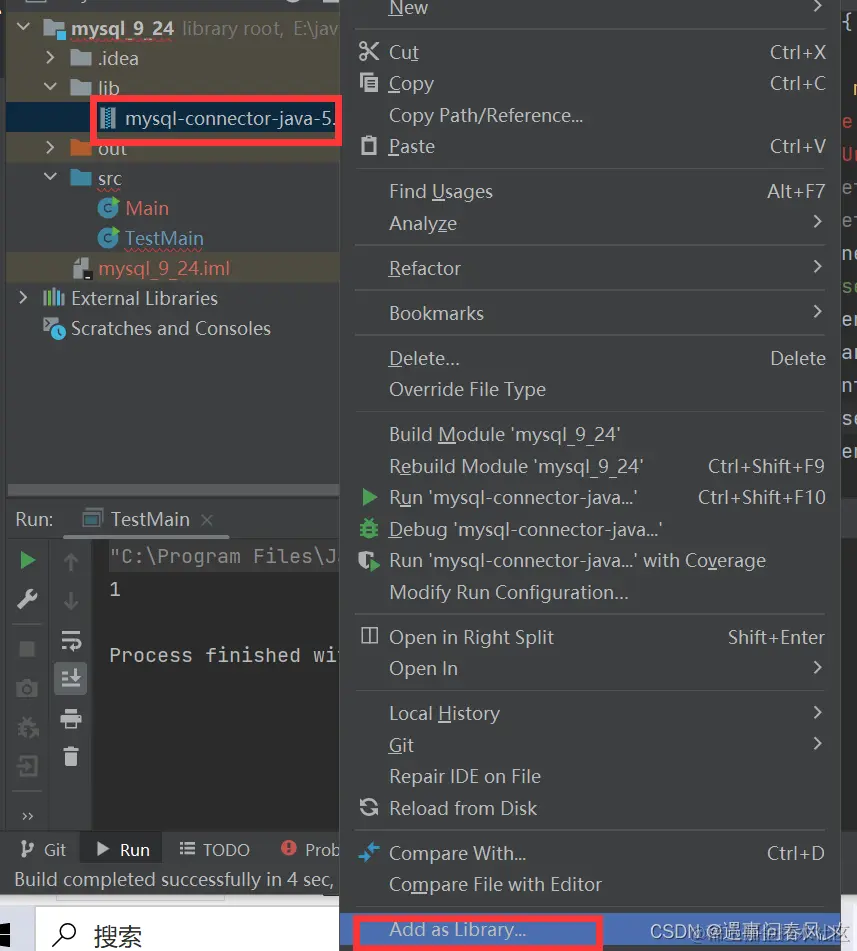Open the TODO tool window tab
This screenshot has width=857, height=951.
click(215, 850)
